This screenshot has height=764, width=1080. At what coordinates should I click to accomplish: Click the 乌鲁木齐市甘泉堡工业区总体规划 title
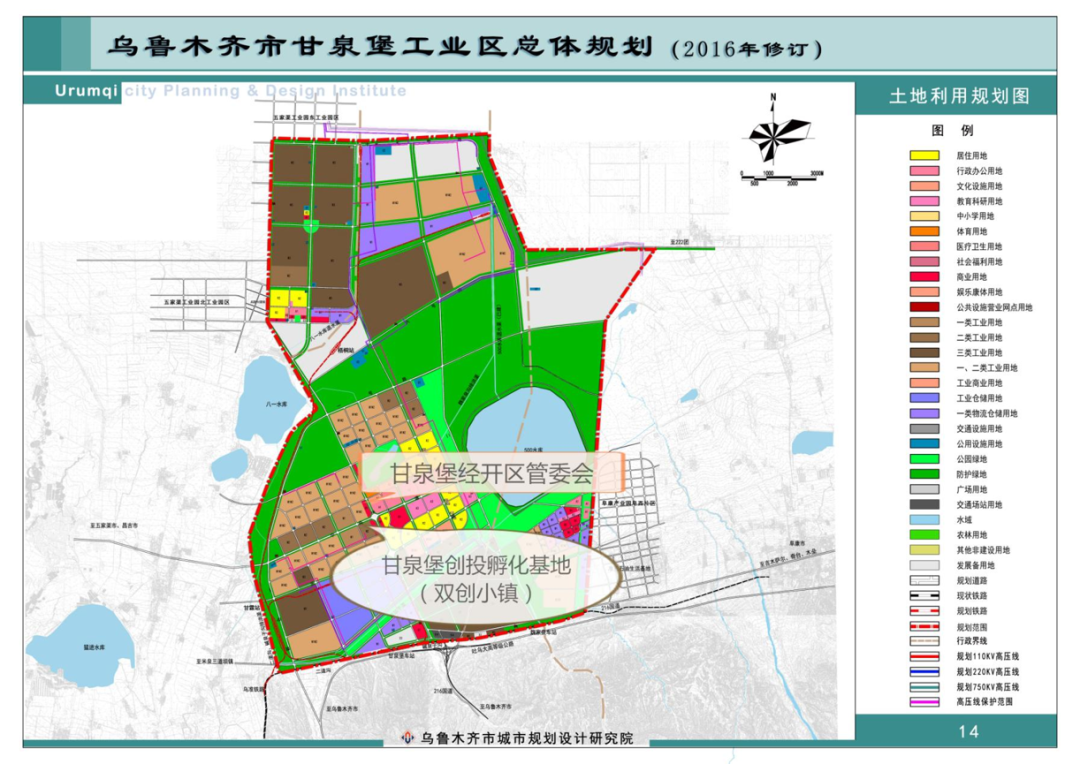click(x=380, y=46)
